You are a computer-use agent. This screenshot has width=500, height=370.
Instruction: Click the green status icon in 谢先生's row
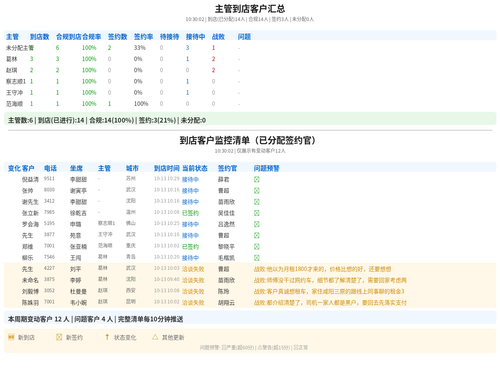(257, 202)
